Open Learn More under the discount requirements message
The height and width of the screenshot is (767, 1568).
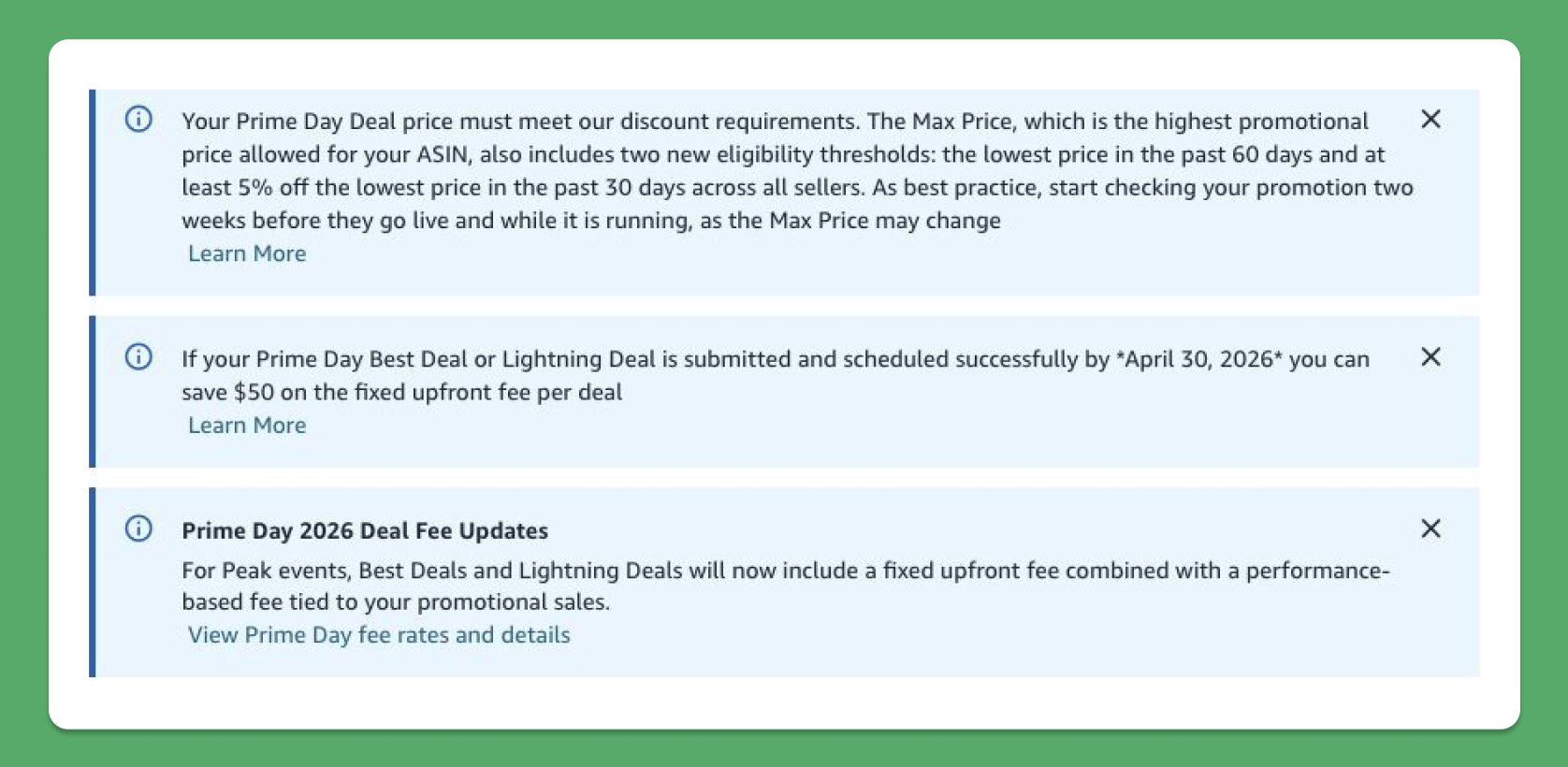point(247,253)
